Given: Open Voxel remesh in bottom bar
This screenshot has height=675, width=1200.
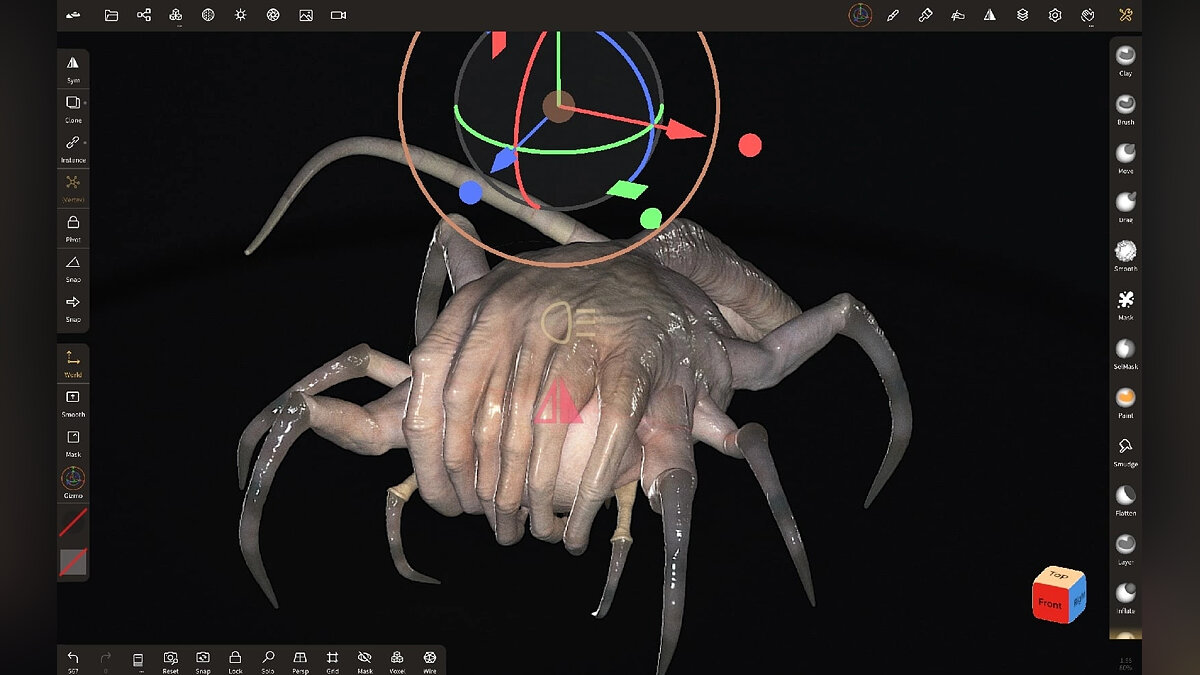Looking at the screenshot, I should (x=397, y=660).
